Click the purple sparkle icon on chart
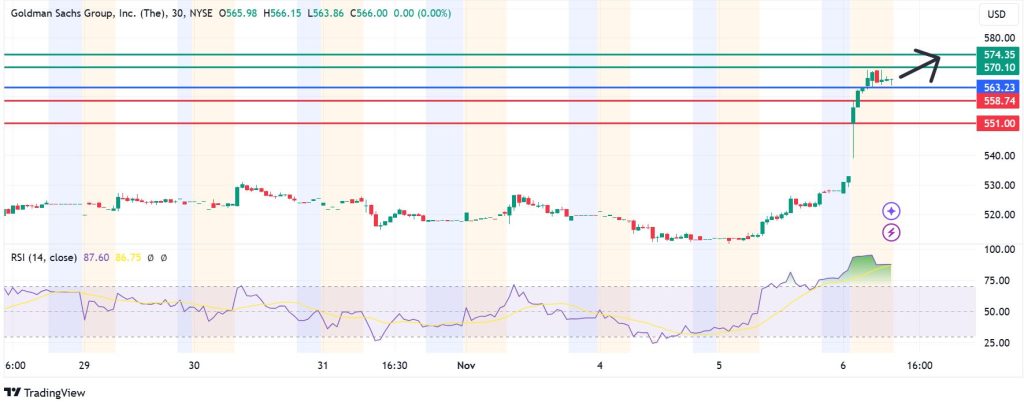Viewport: 1024px width, 406px height. coord(891,211)
